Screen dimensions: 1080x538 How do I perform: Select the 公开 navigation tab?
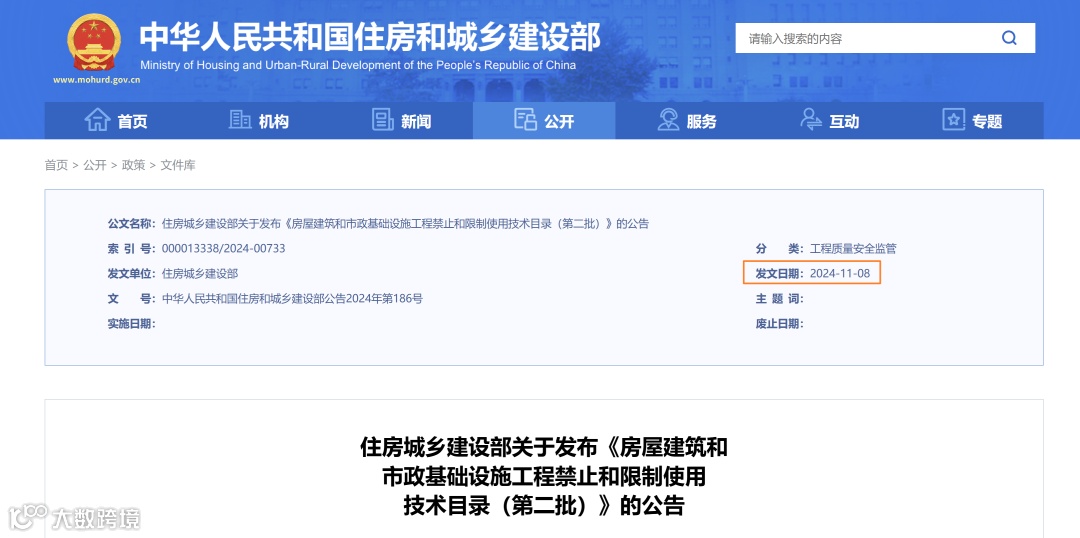(544, 121)
